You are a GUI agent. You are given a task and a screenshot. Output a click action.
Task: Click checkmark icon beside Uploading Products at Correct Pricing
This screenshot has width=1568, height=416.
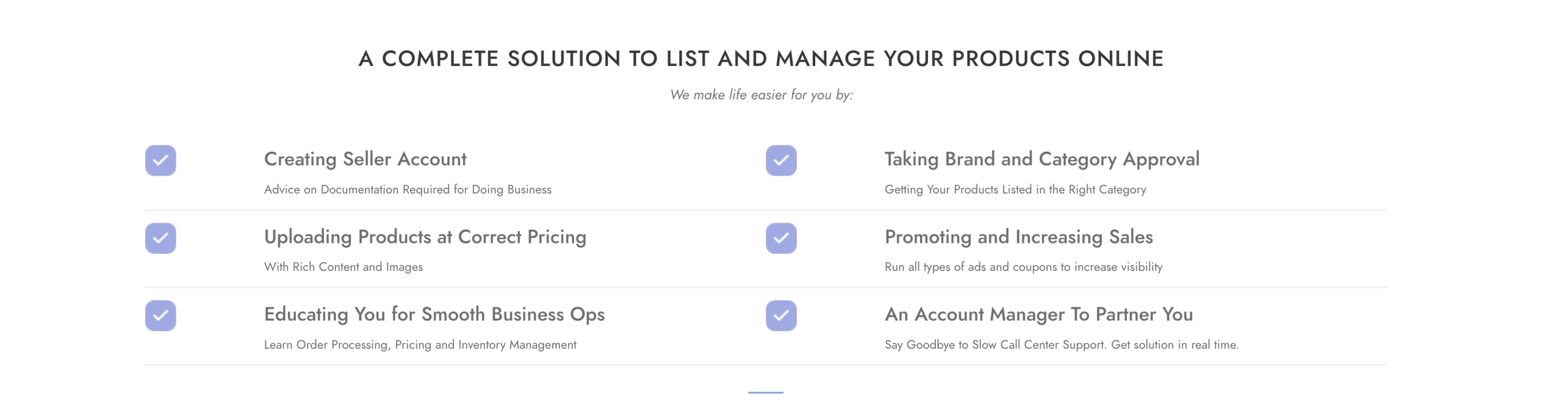[x=160, y=238]
